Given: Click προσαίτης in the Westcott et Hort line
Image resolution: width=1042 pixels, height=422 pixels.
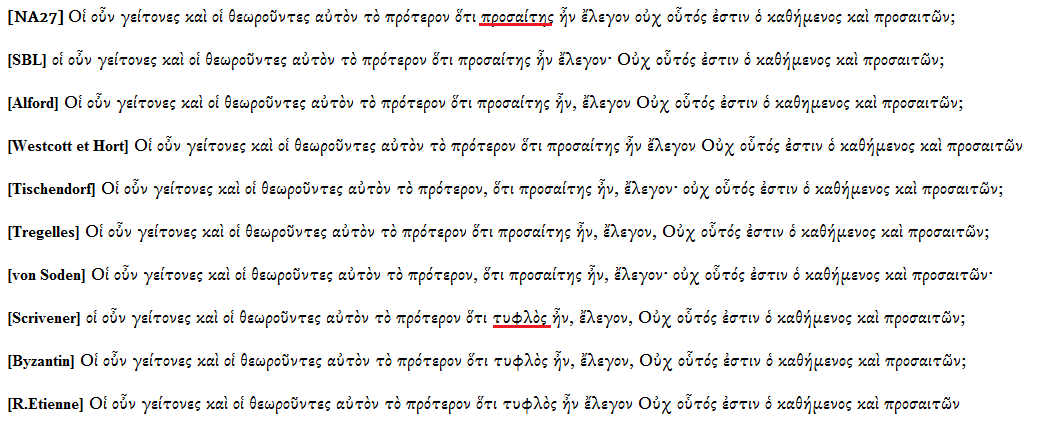Looking at the screenshot, I should click(x=583, y=146).
